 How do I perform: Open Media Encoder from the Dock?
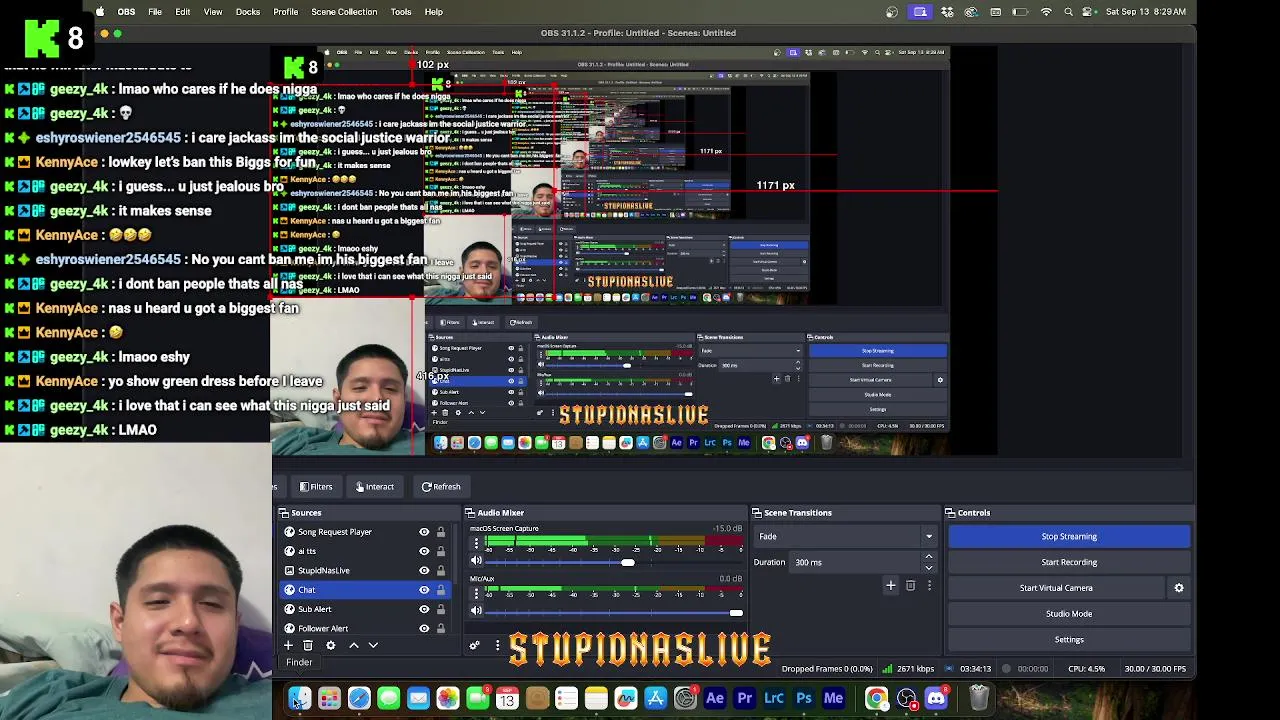click(x=834, y=698)
